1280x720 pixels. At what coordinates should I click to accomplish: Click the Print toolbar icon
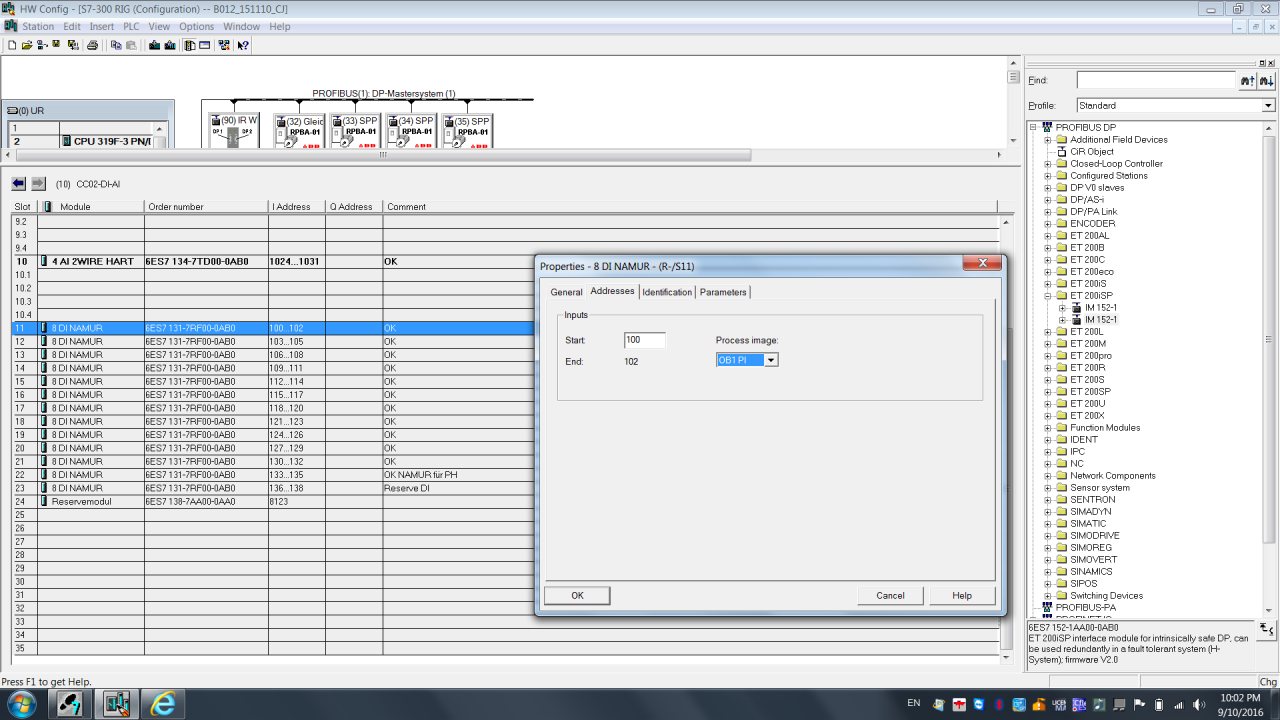(x=92, y=45)
